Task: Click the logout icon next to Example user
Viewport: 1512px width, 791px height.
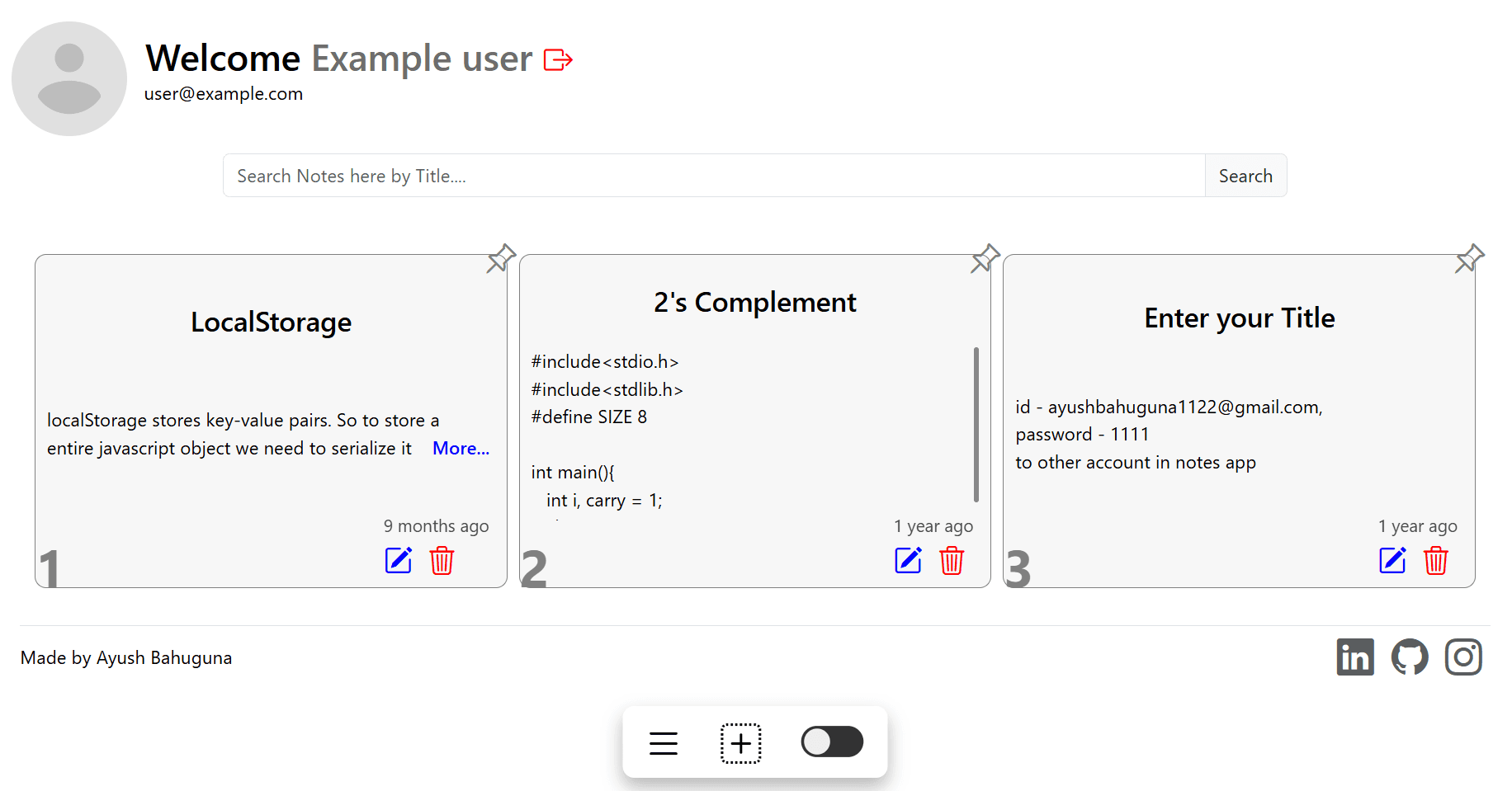Action: [x=559, y=59]
